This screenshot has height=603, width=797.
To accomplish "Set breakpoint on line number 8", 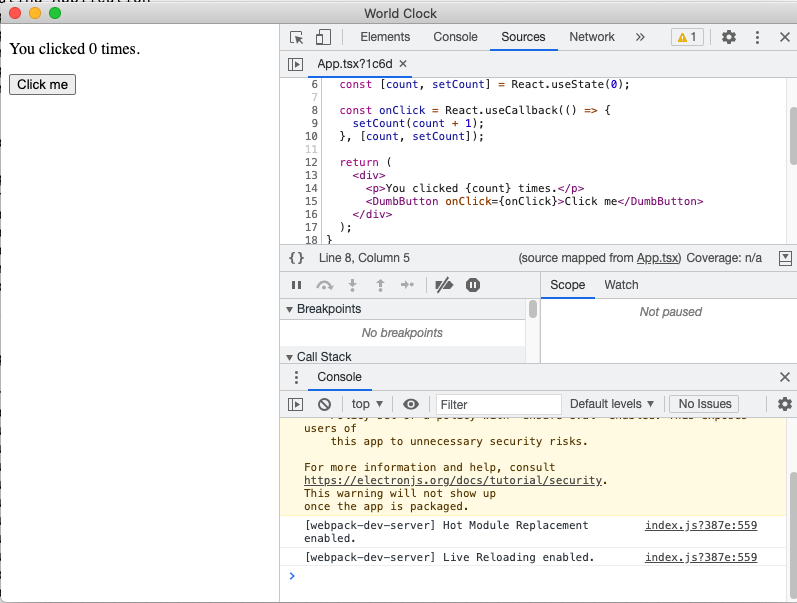I will click(x=314, y=110).
